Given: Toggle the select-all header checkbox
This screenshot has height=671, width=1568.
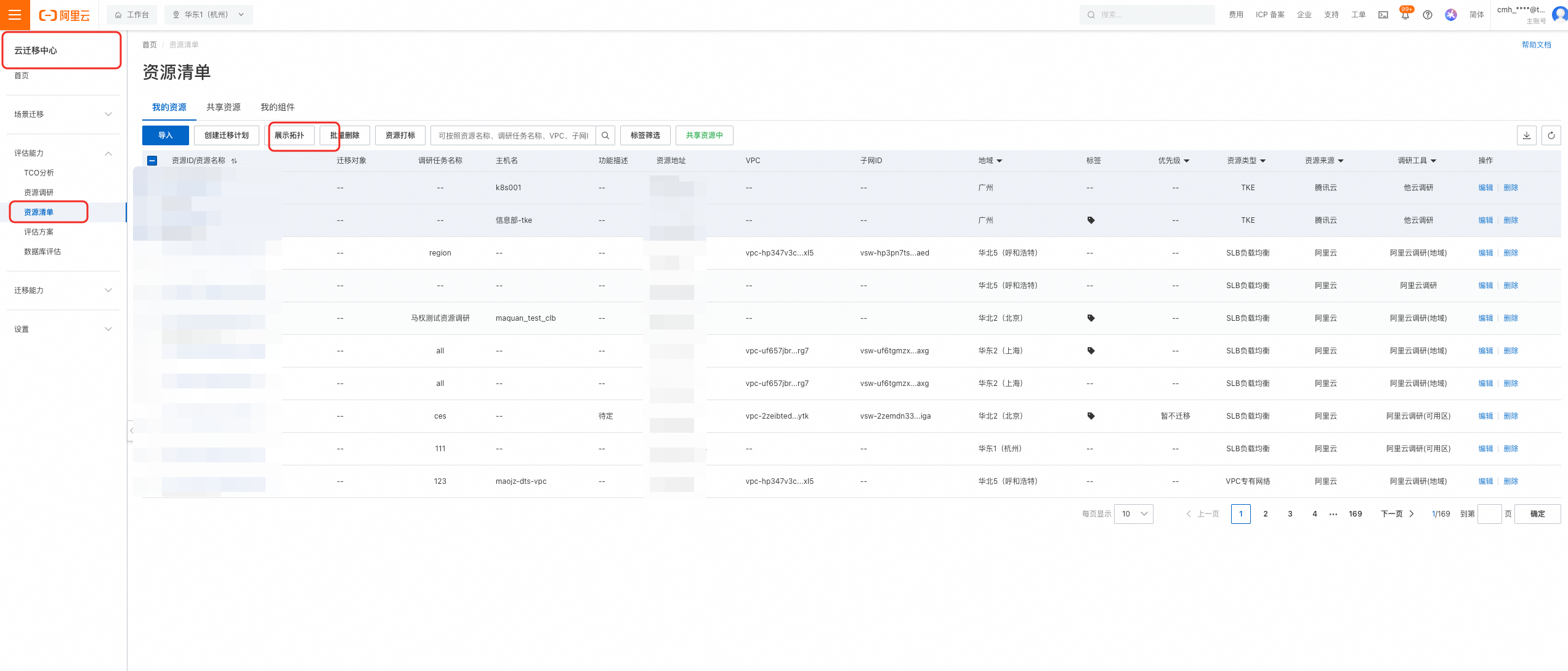Looking at the screenshot, I should (152, 161).
